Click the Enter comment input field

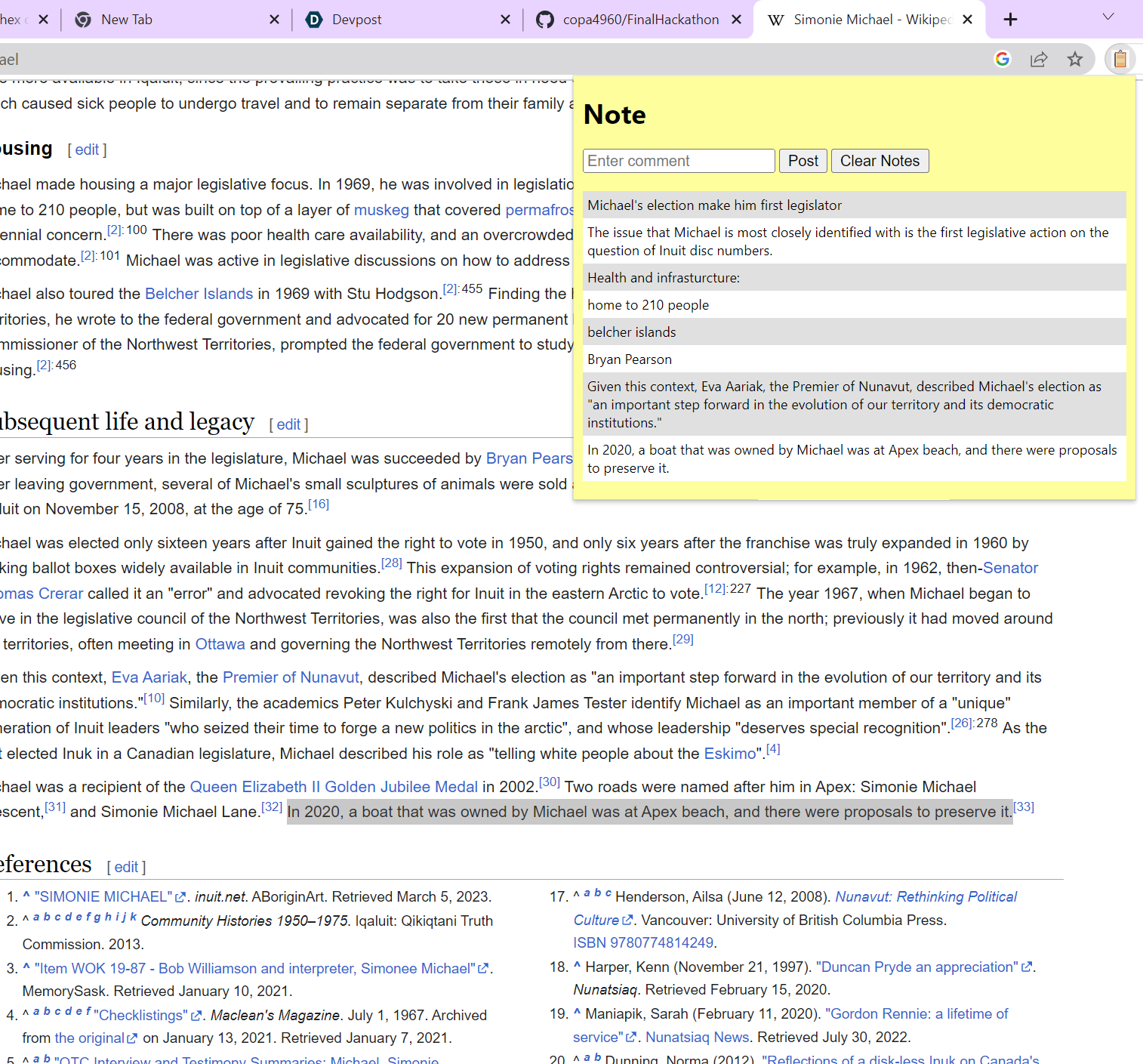pyautogui.click(x=678, y=161)
